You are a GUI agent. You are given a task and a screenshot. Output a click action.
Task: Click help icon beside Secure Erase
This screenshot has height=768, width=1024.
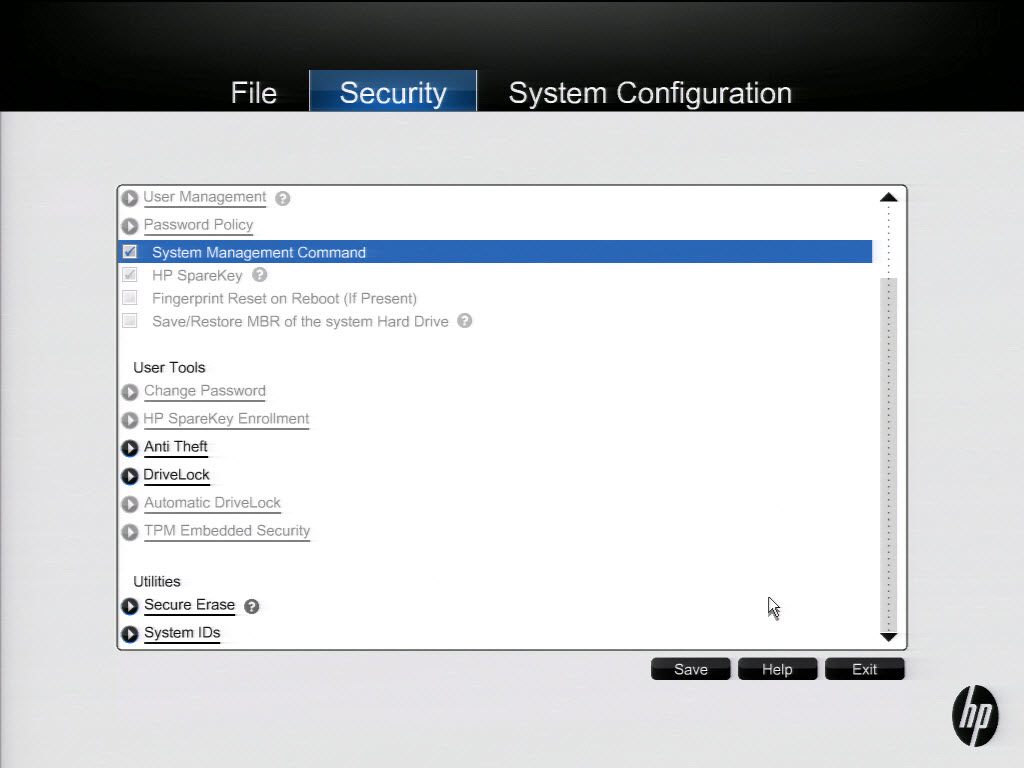pos(252,606)
